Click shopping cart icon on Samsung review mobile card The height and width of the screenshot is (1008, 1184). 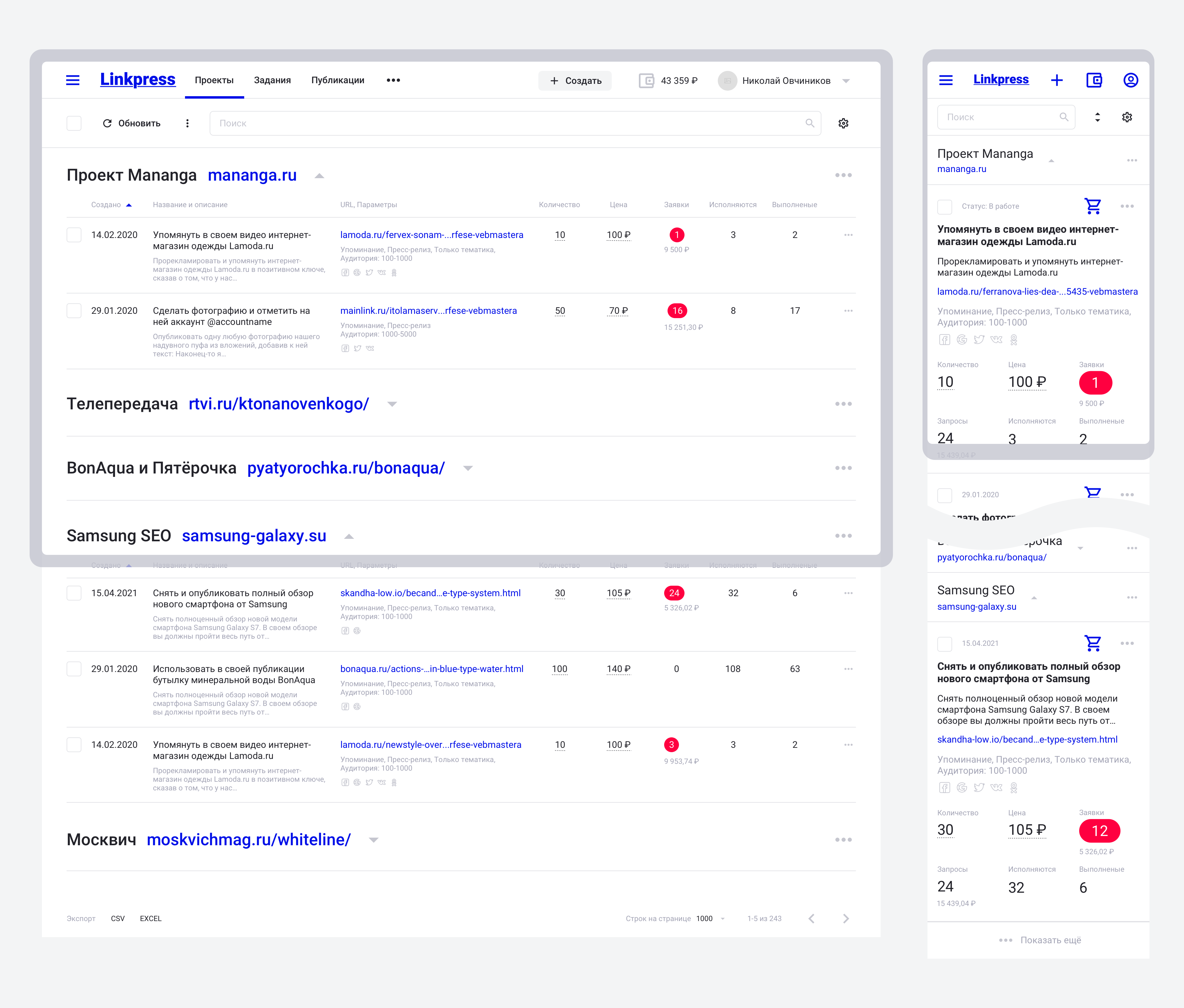coord(1092,643)
